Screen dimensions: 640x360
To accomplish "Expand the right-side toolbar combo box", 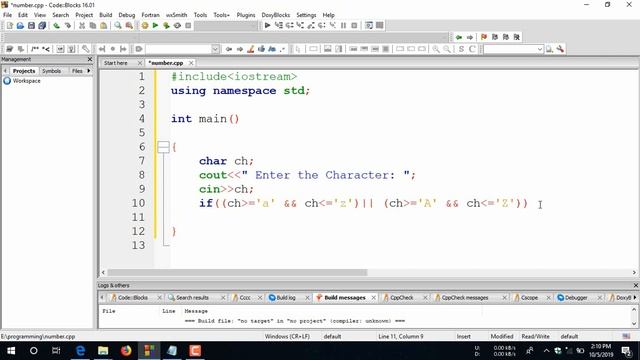I will click(x=540, y=49).
